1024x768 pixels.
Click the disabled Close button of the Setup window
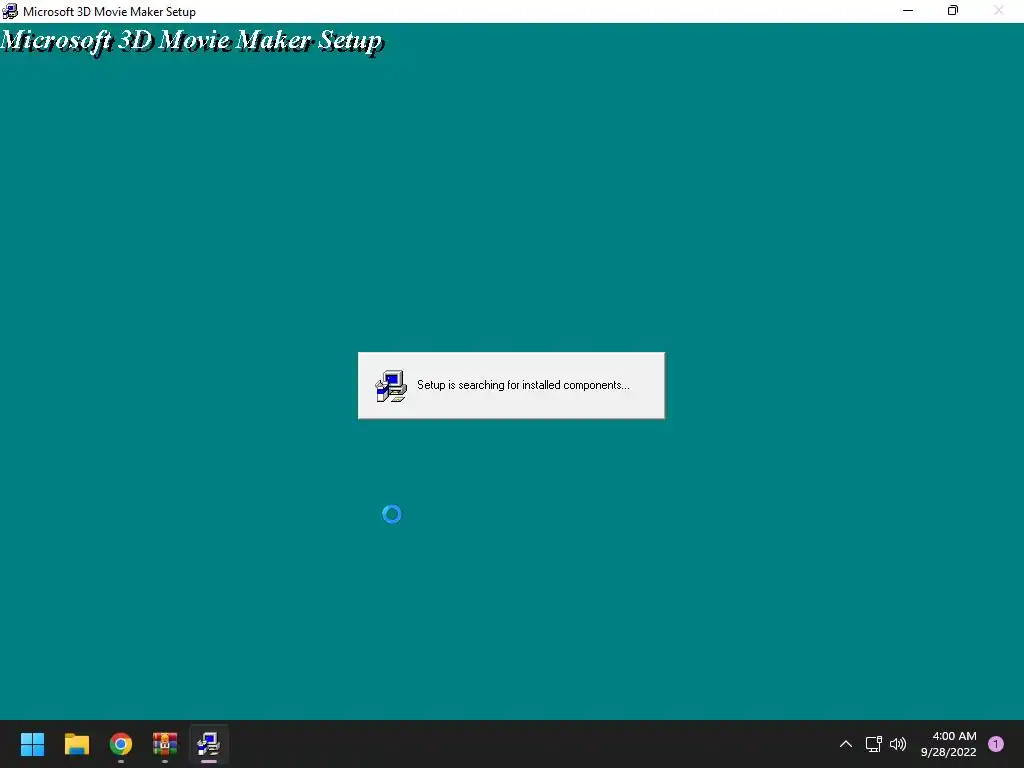[x=999, y=10]
